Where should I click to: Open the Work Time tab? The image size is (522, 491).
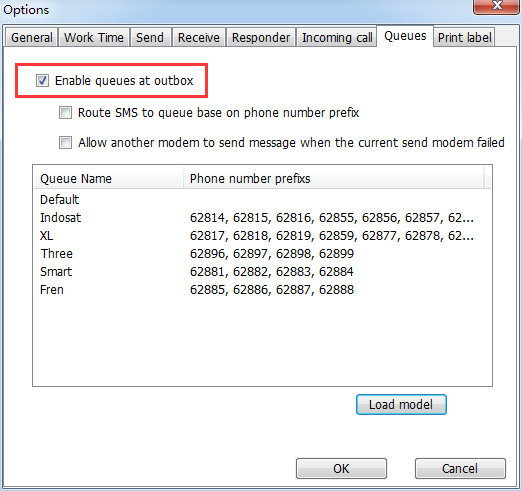pos(94,37)
